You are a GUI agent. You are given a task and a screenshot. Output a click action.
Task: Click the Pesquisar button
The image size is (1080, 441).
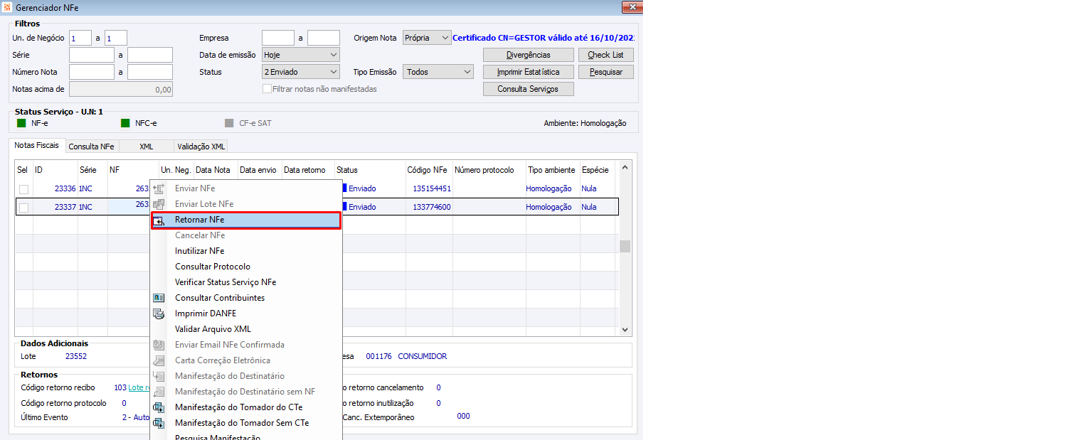tap(606, 72)
